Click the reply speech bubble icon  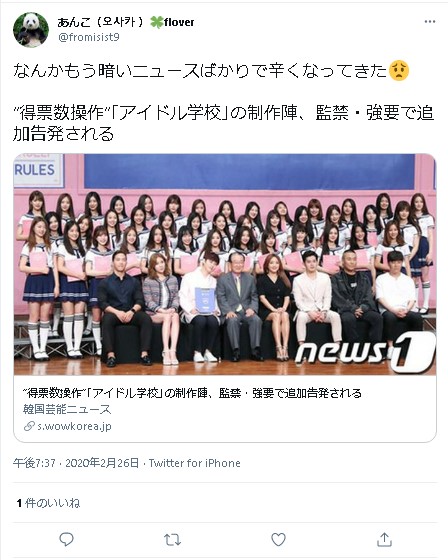66,539
